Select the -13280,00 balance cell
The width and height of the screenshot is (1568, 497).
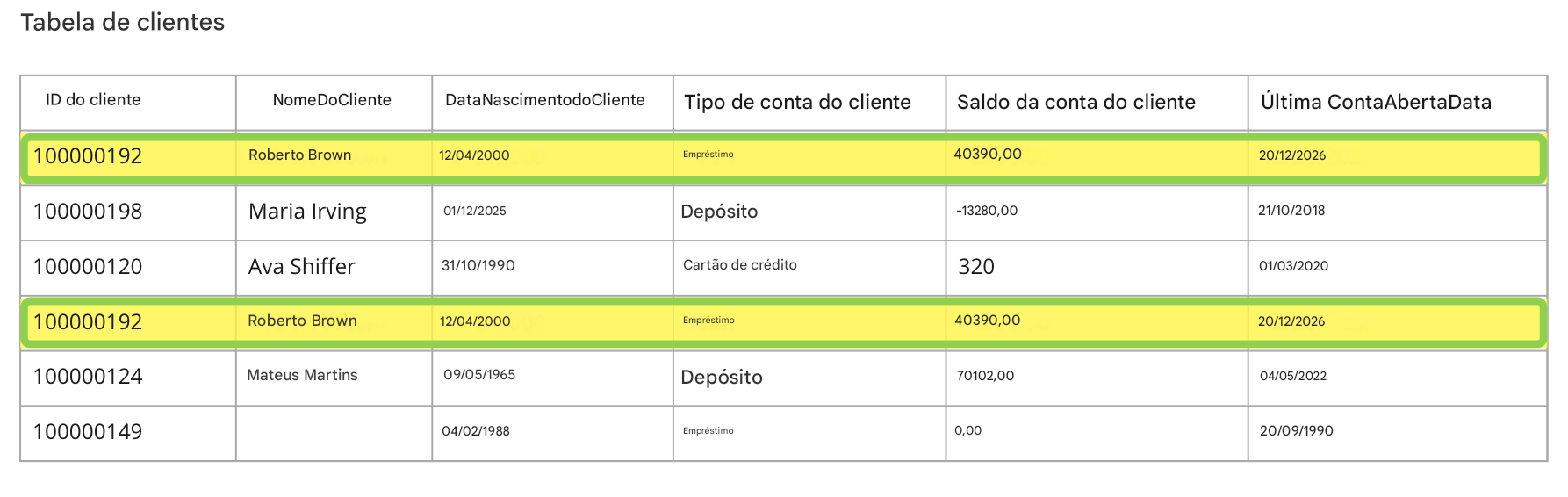click(x=987, y=211)
